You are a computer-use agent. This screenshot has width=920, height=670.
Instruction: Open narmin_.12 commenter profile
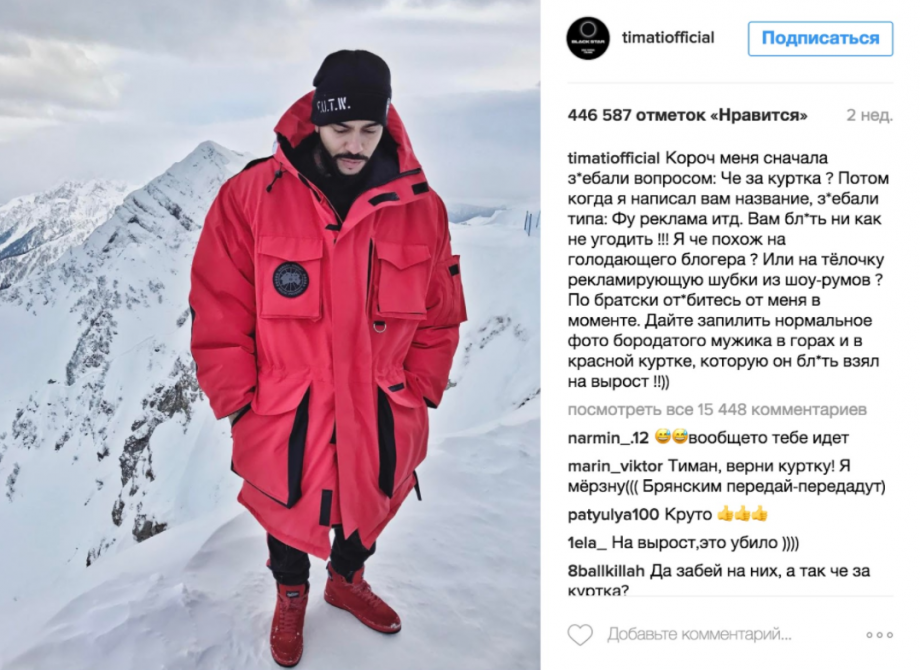point(608,438)
